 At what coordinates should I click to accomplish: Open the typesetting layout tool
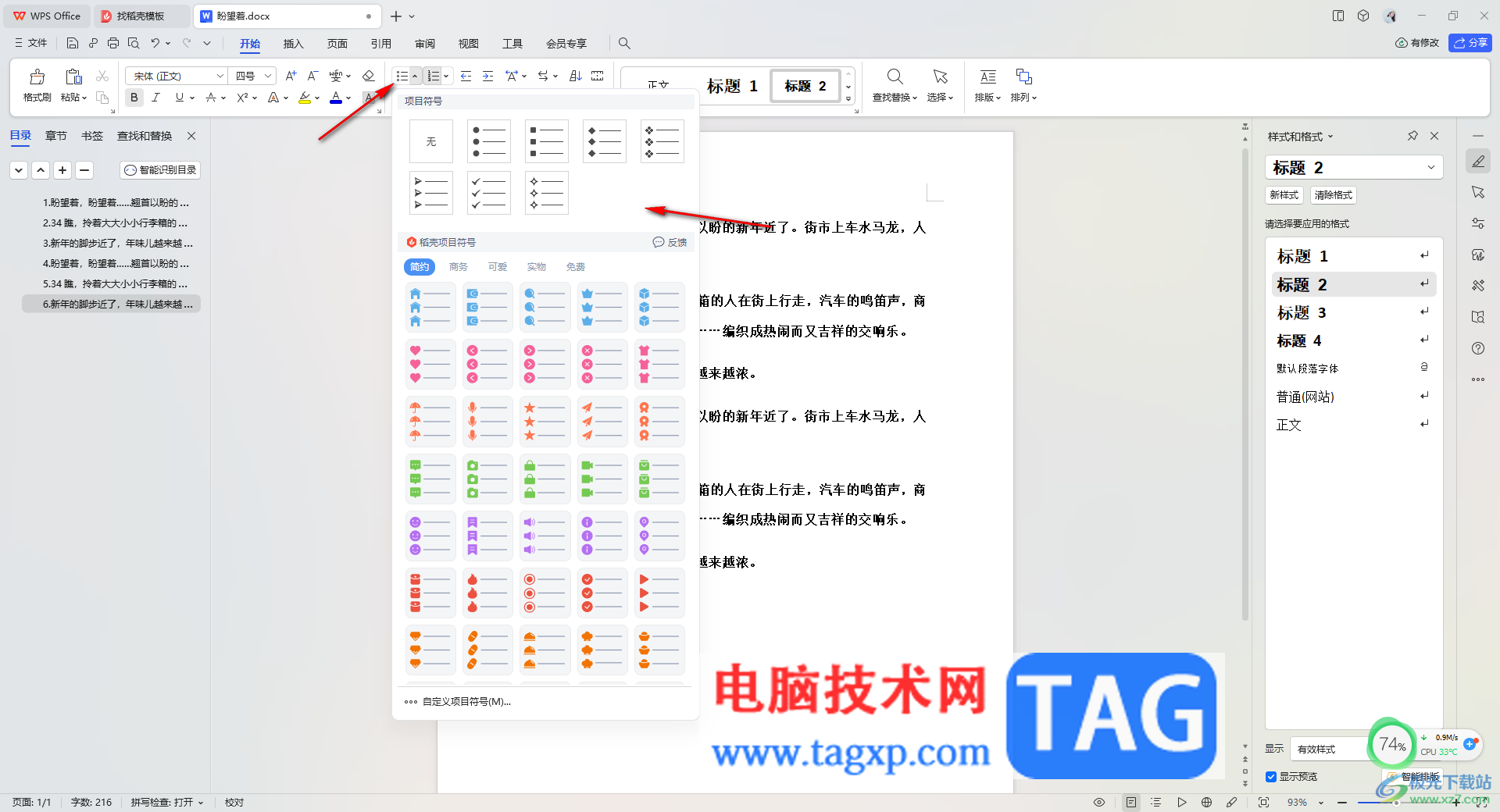[987, 84]
